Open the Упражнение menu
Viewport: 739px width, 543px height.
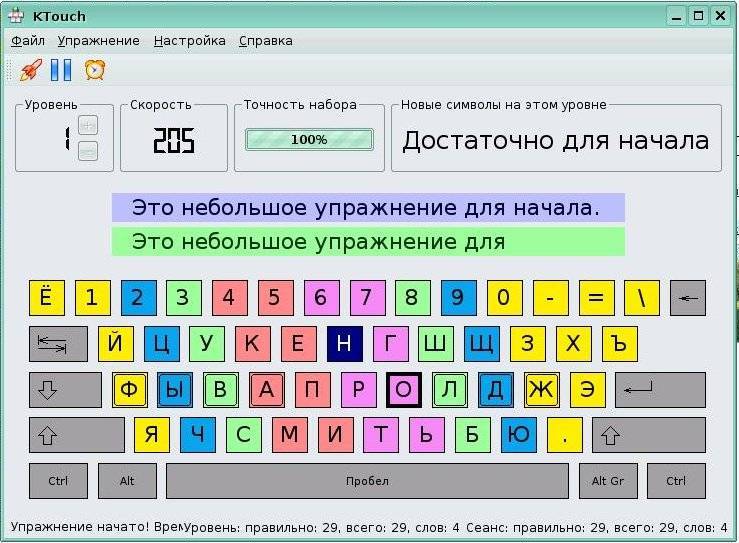99,41
